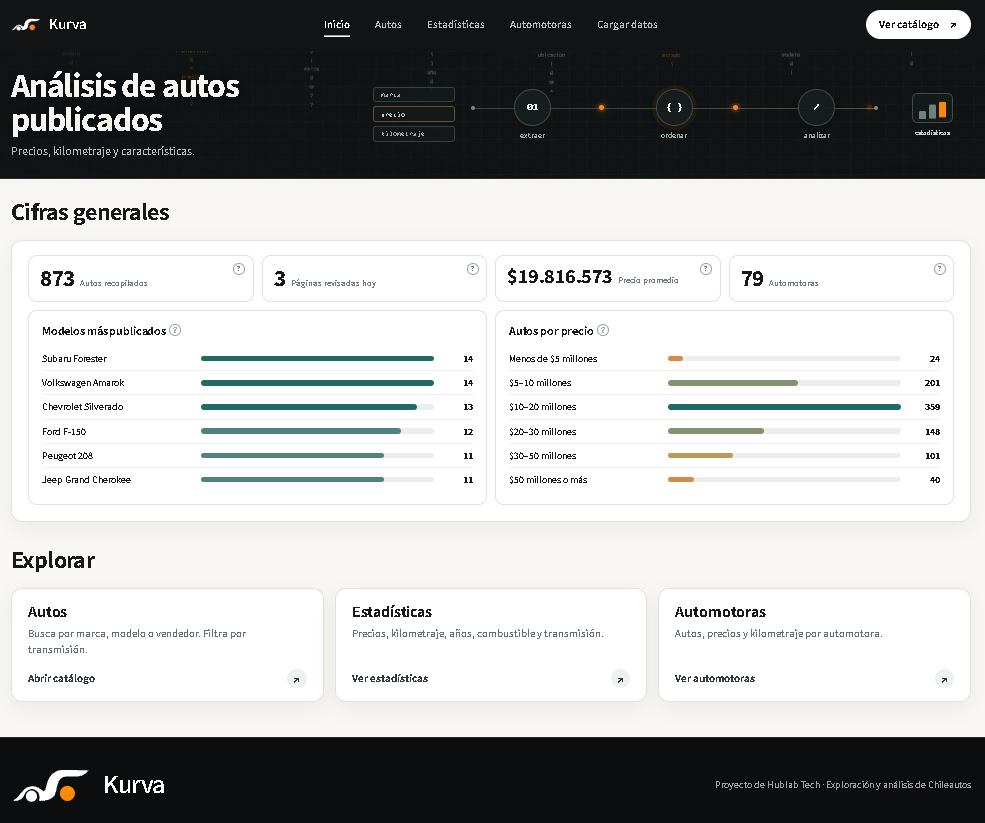Viewport: 985px width, 823px height.
Task: Click the 79 Automotoras value
Action: tap(752, 278)
